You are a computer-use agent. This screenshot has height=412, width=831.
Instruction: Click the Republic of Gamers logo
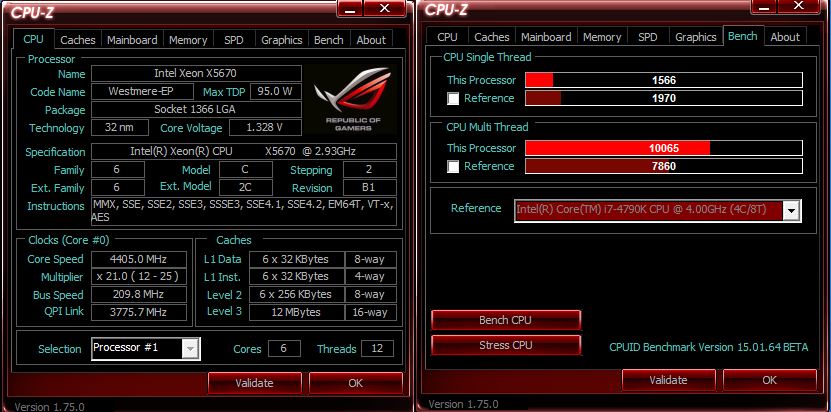[x=352, y=99]
